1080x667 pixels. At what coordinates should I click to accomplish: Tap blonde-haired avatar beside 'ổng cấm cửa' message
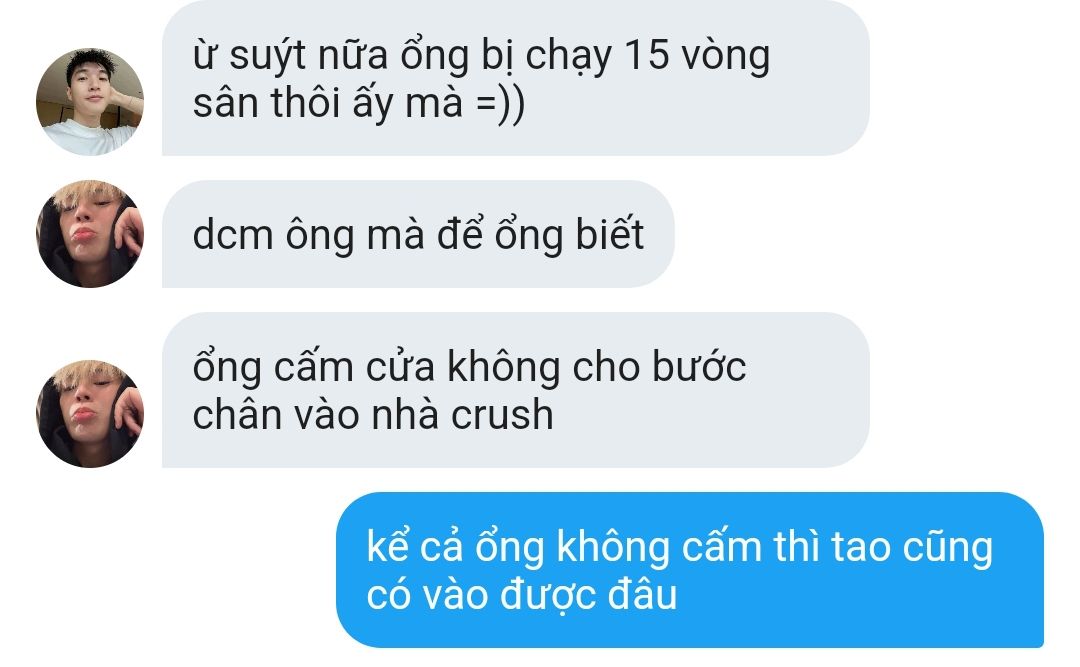[x=90, y=413]
